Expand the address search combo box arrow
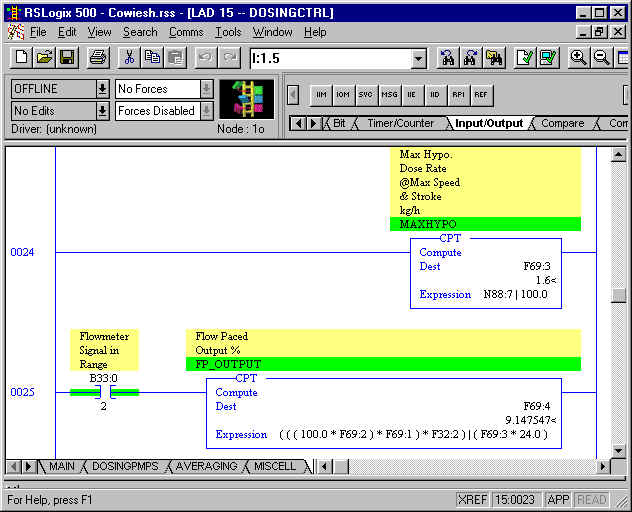This screenshot has width=632, height=512. (419, 59)
